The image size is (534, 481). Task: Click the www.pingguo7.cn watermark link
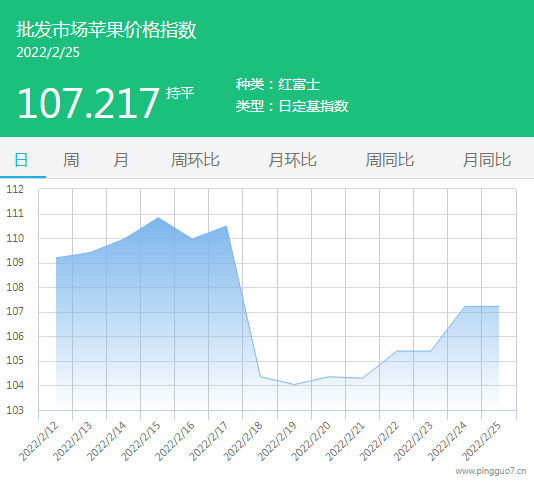pyautogui.click(x=491, y=471)
